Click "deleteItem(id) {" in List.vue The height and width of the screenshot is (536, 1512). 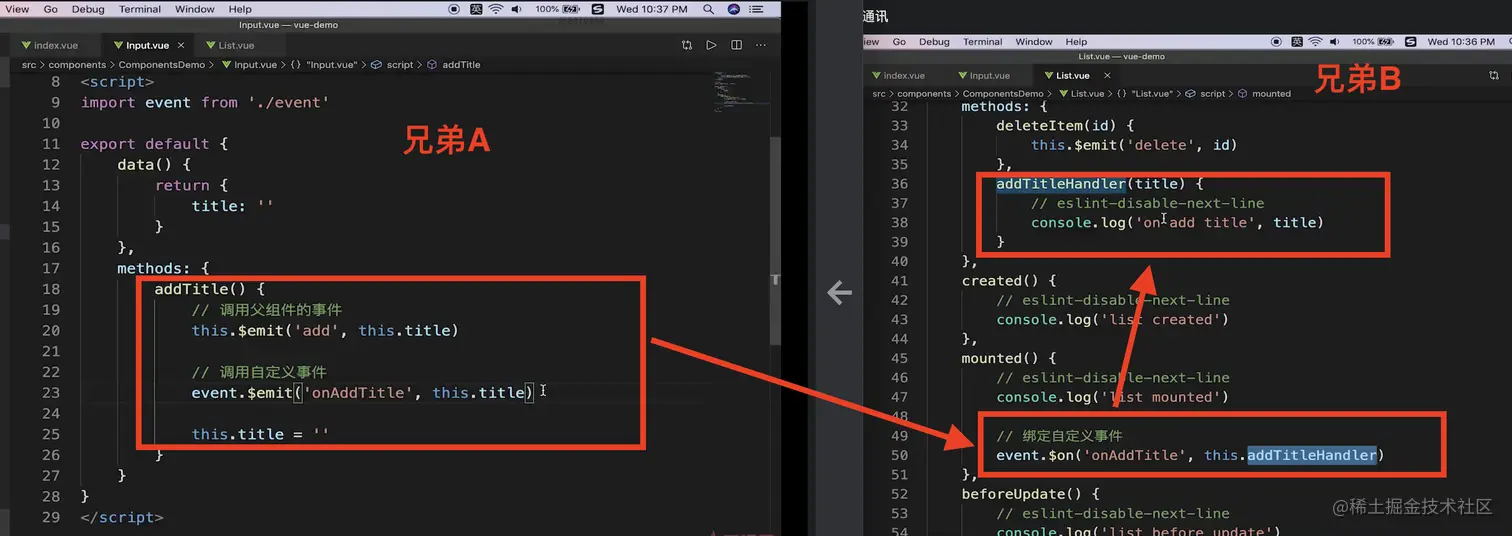1065,125
